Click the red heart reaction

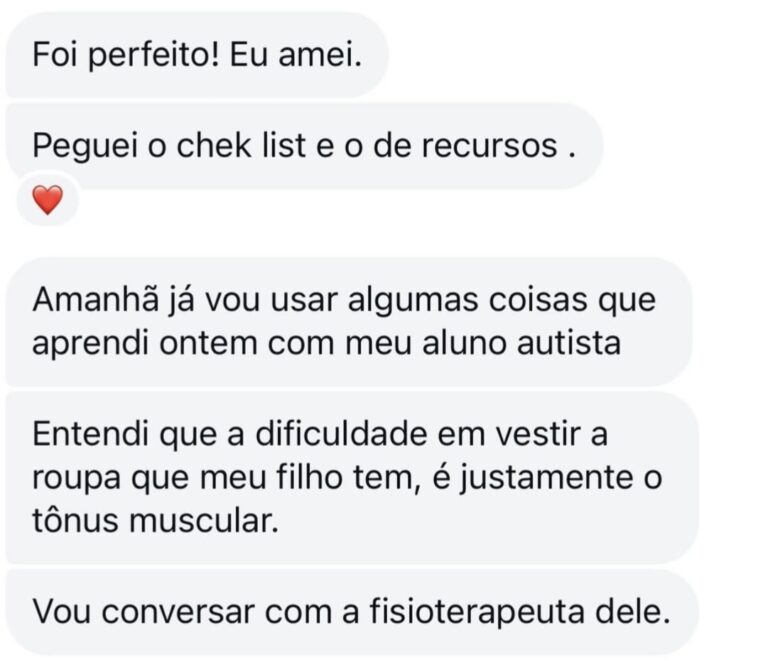click(47, 201)
